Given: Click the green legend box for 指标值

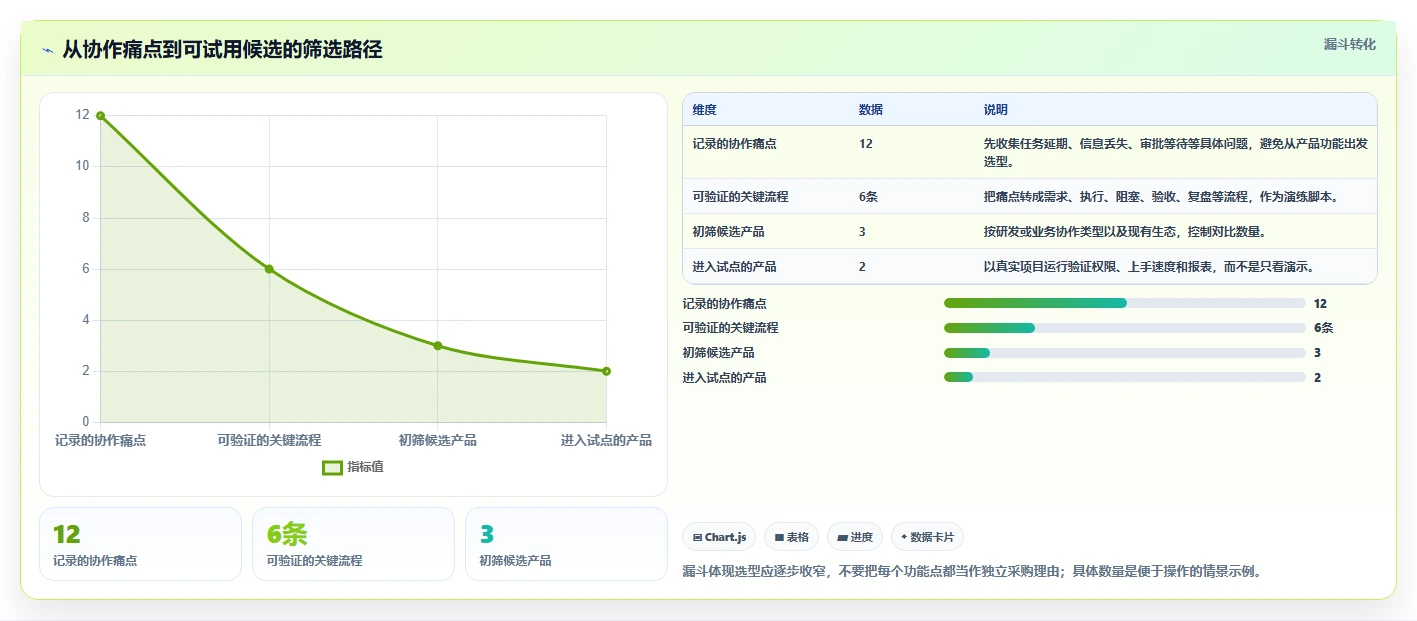Looking at the screenshot, I should pos(332,467).
